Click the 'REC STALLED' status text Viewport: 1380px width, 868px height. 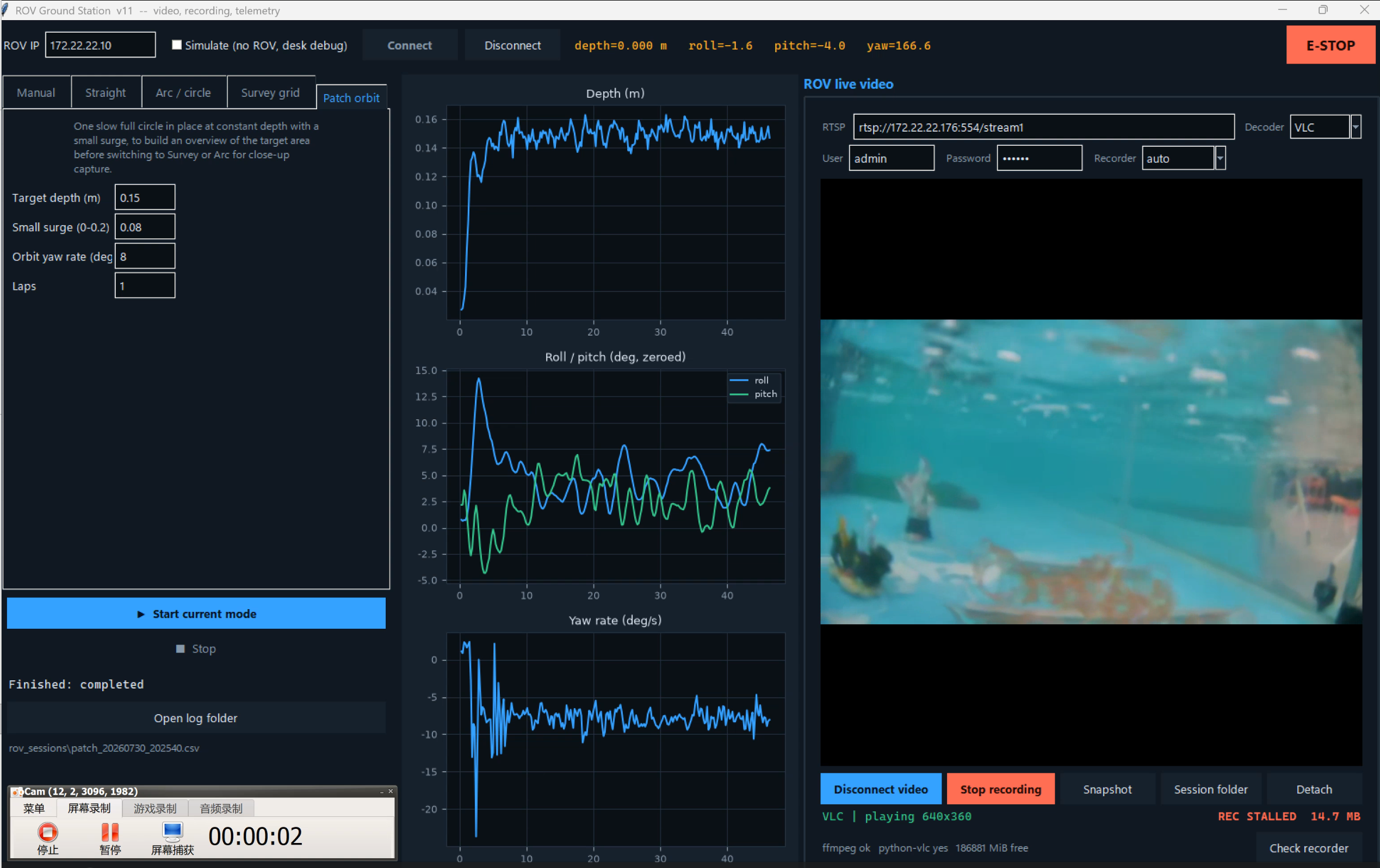click(x=1257, y=815)
